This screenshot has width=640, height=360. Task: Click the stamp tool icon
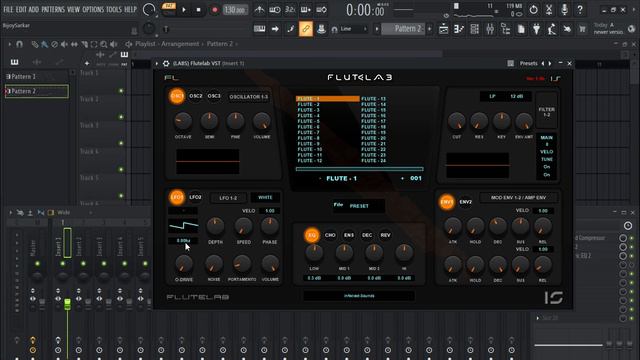(321, 29)
